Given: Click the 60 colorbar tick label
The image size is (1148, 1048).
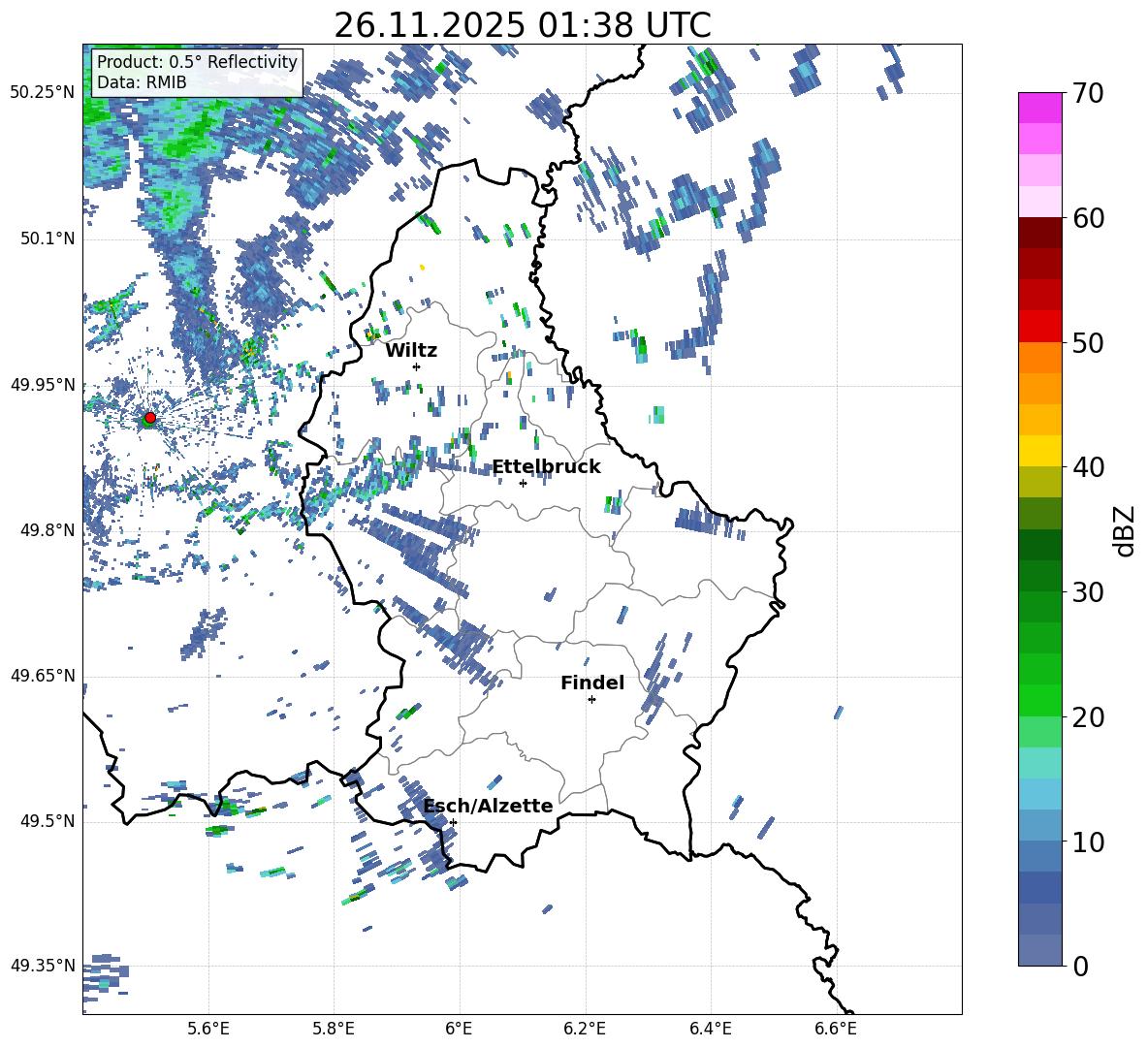Looking at the screenshot, I should tap(1089, 218).
